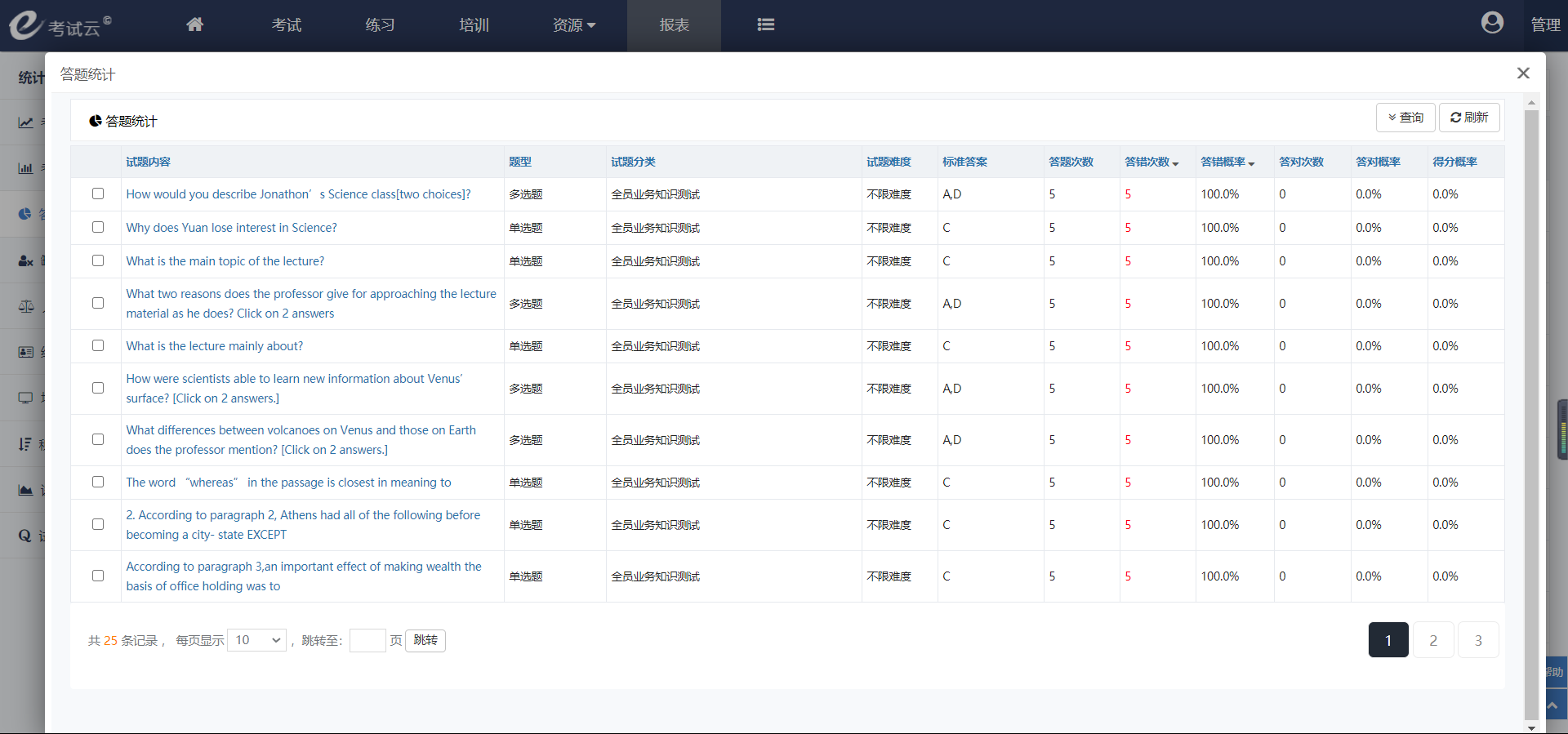Screen dimensions: 1568x734
Task: Go to page 3 of results
Action: tap(1478, 640)
